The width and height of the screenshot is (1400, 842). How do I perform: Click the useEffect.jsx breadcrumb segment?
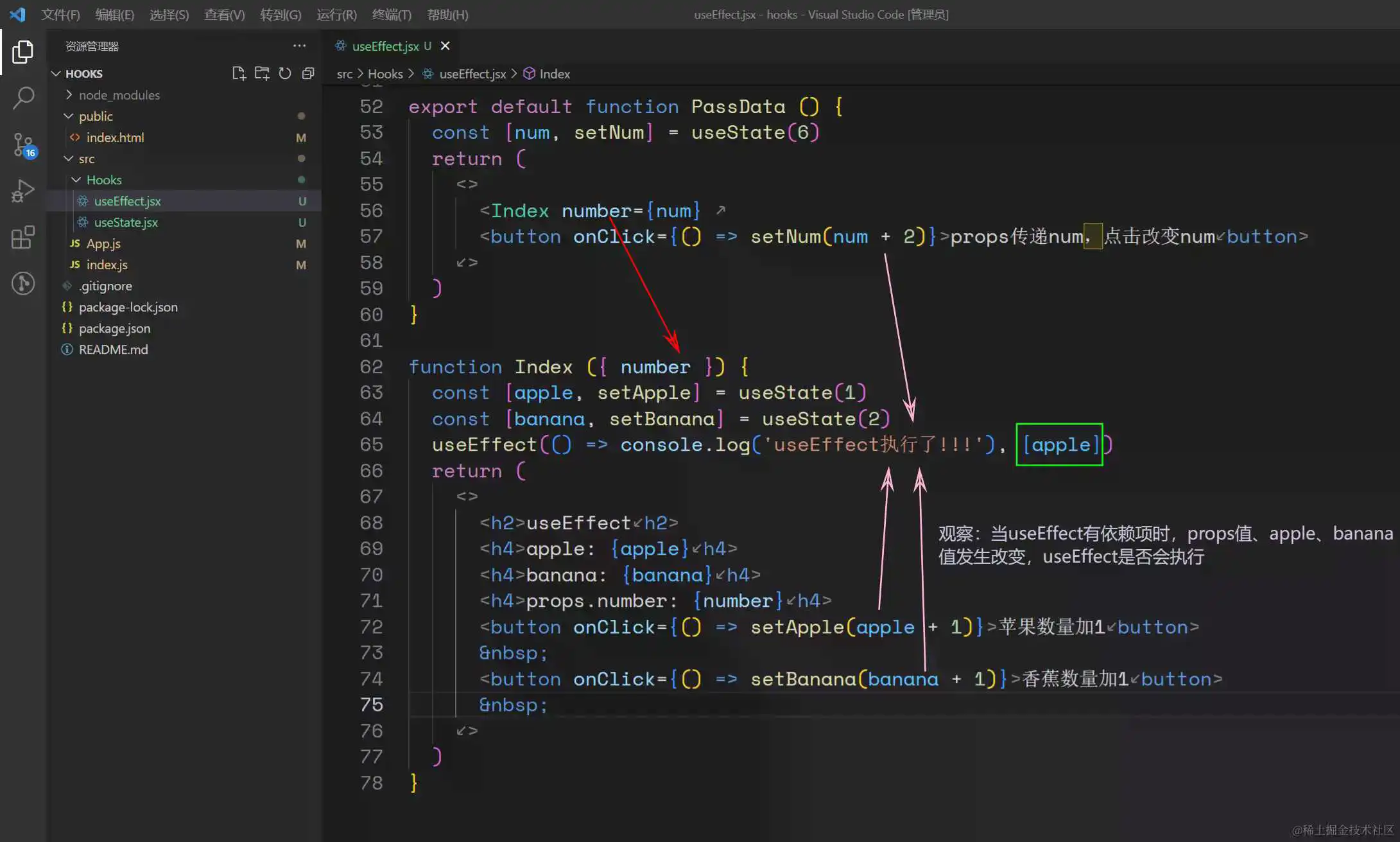coord(472,73)
